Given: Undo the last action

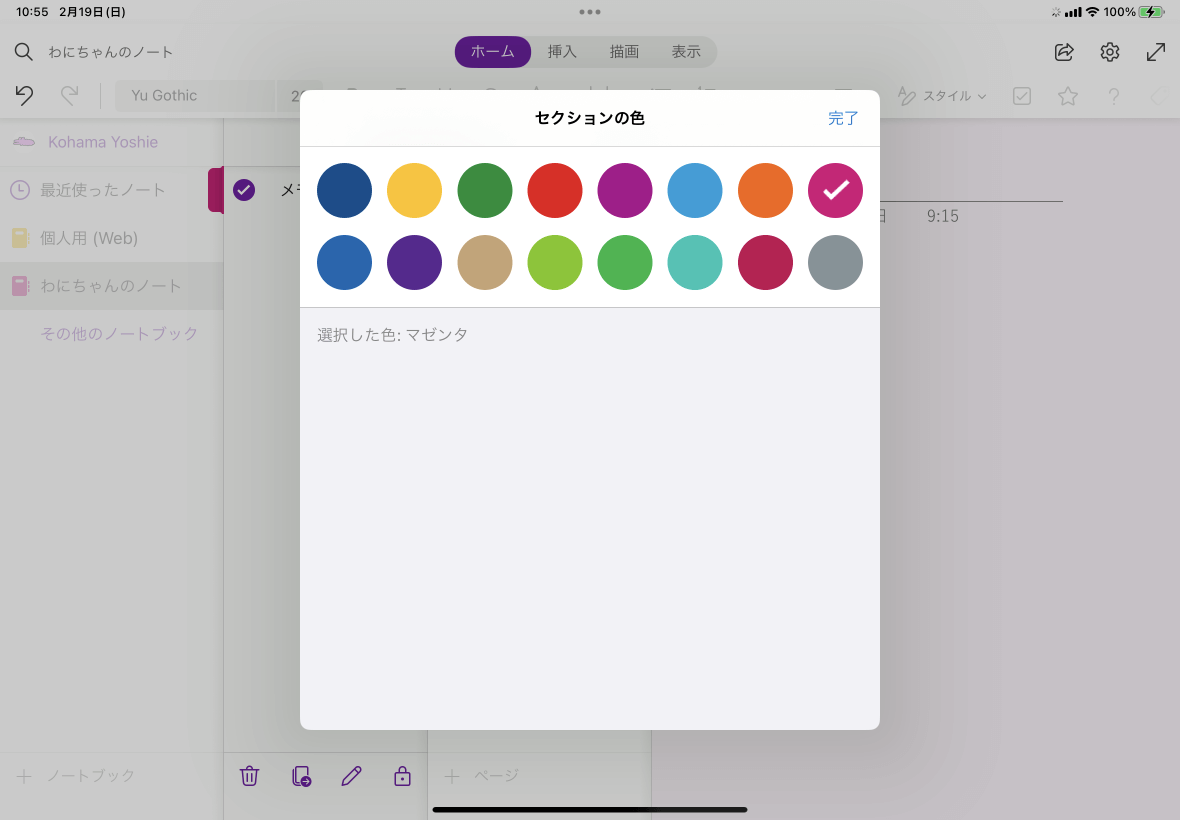Looking at the screenshot, I should [24, 96].
